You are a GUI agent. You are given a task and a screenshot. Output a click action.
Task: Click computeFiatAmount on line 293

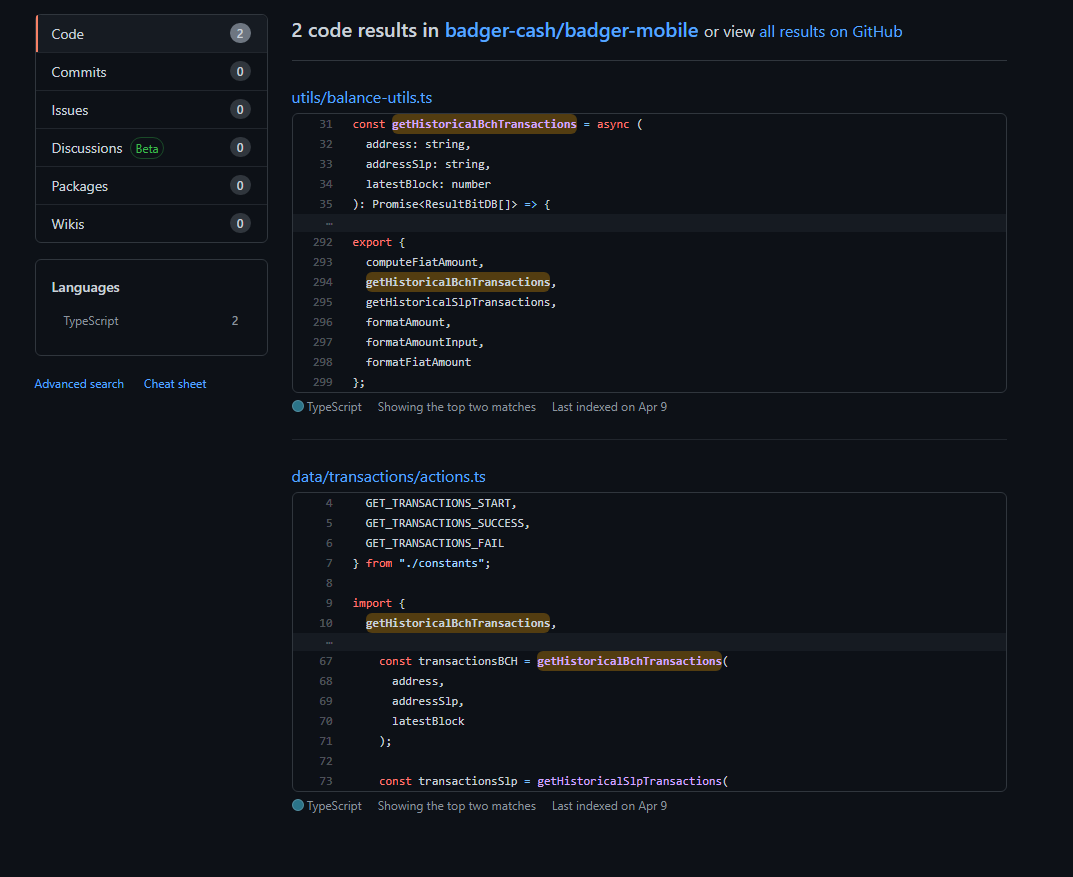click(x=422, y=263)
